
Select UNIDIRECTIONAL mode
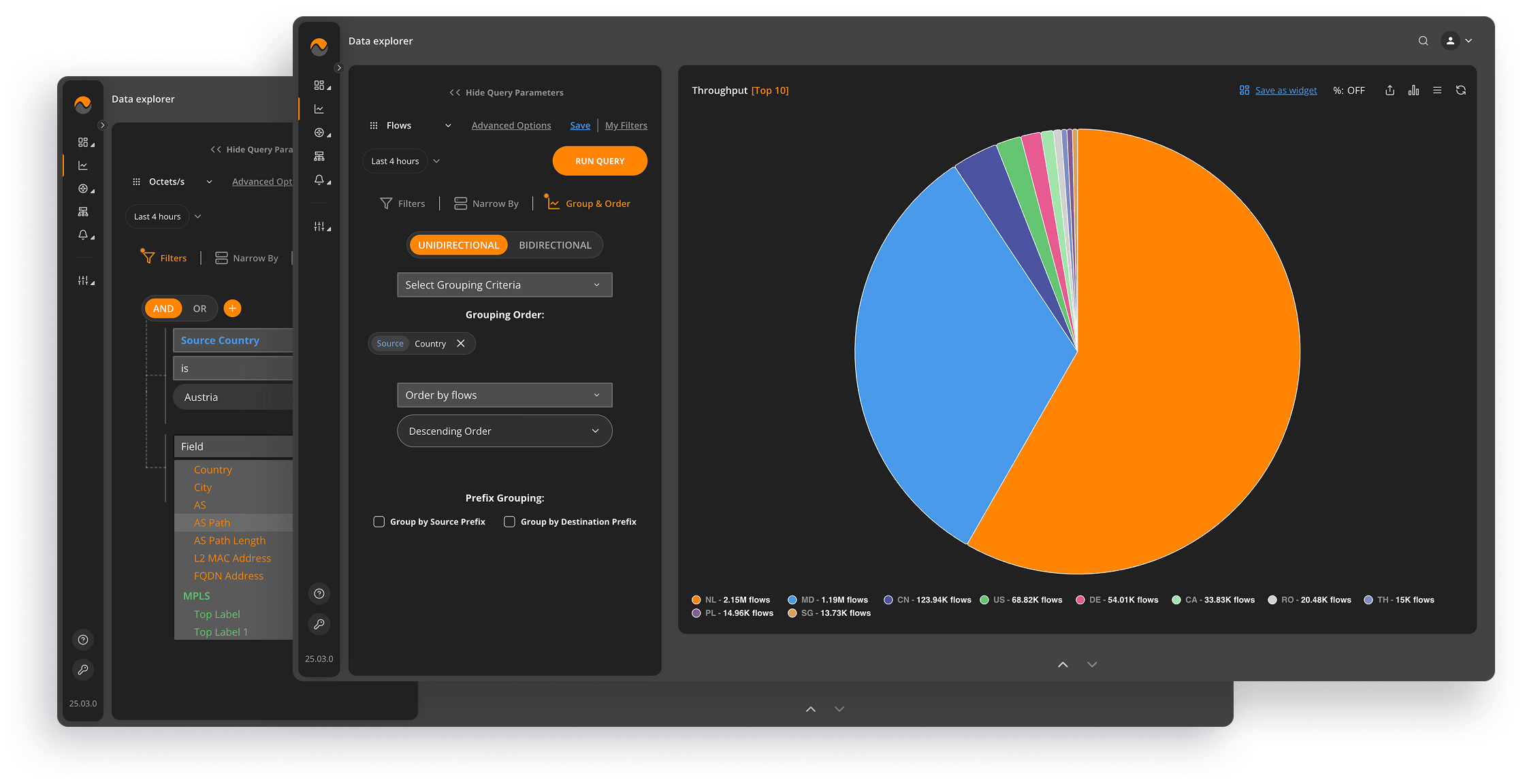click(458, 245)
